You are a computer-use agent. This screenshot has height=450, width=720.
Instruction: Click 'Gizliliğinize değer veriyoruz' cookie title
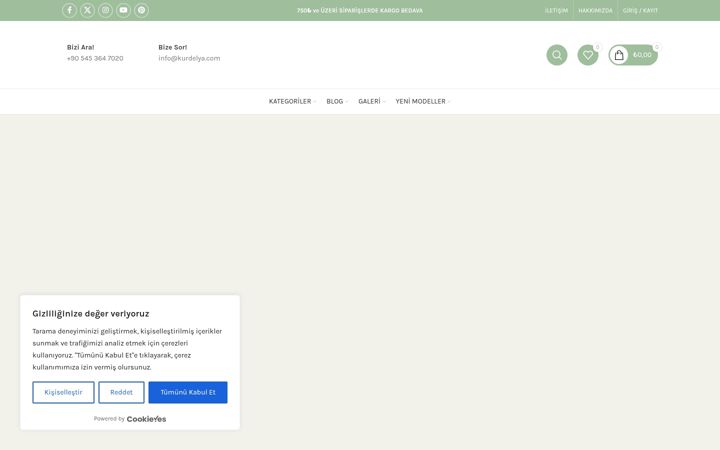pyautogui.click(x=90, y=314)
